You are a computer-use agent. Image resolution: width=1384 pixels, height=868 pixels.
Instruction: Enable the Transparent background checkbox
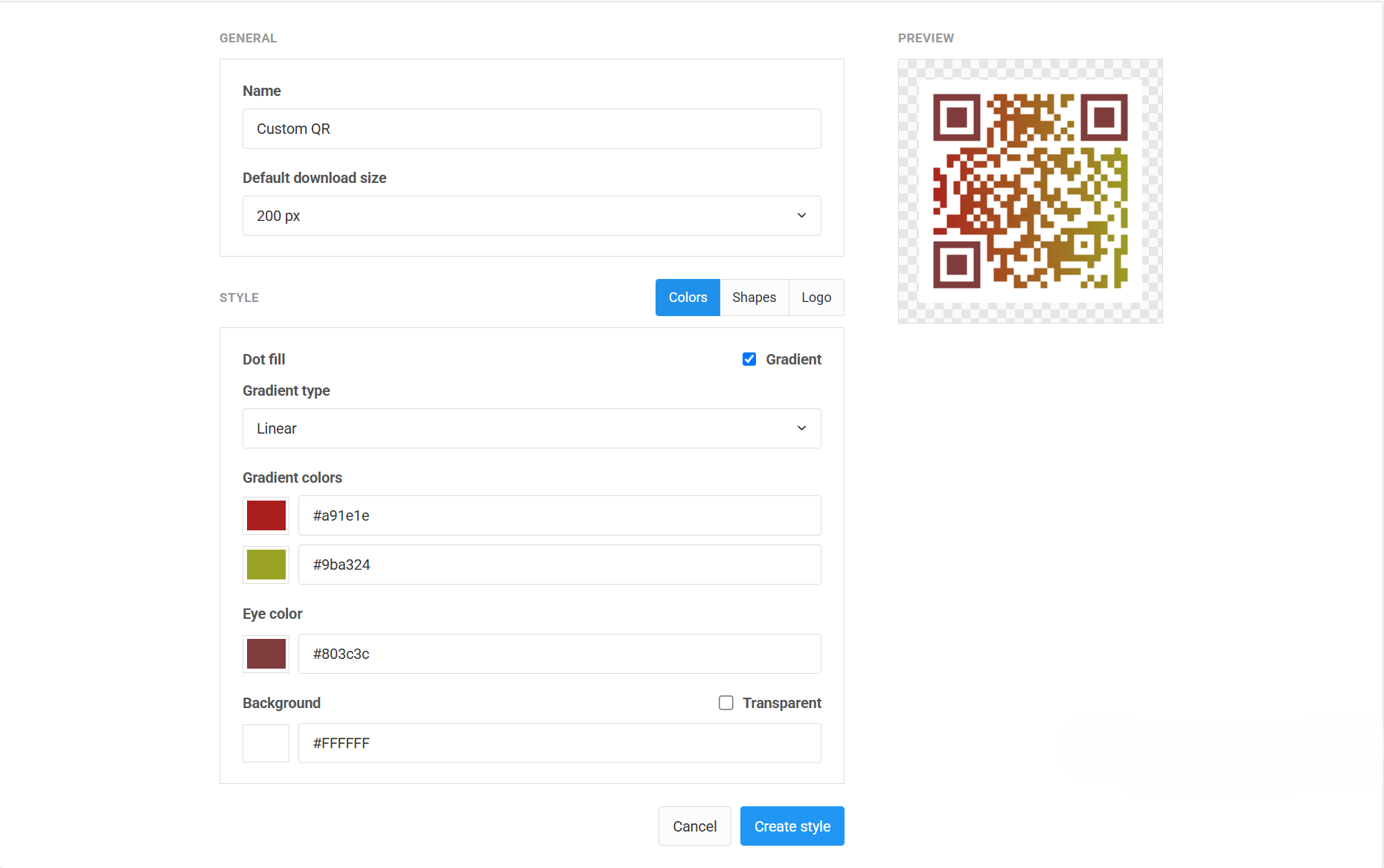[726, 703]
